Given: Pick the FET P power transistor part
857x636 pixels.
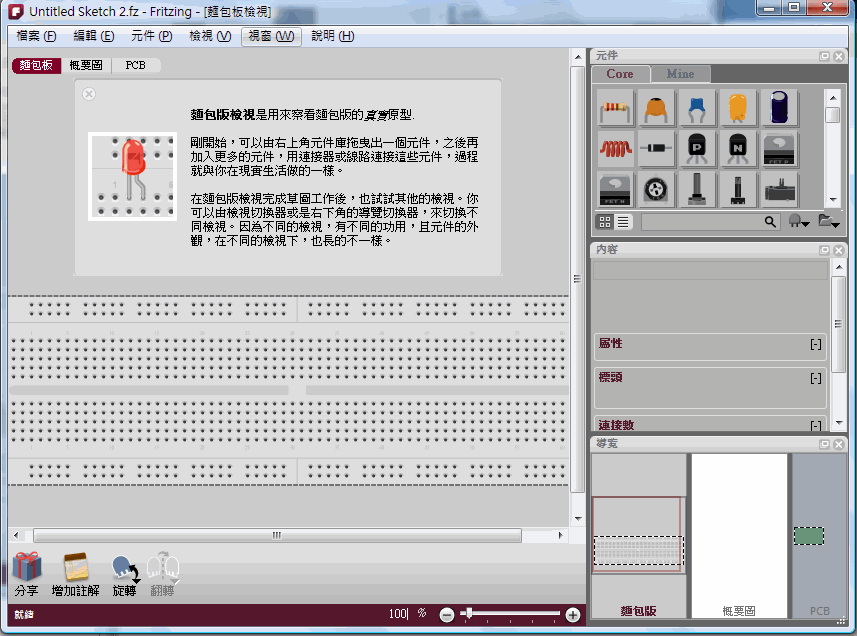Looking at the screenshot, I should (x=779, y=149).
